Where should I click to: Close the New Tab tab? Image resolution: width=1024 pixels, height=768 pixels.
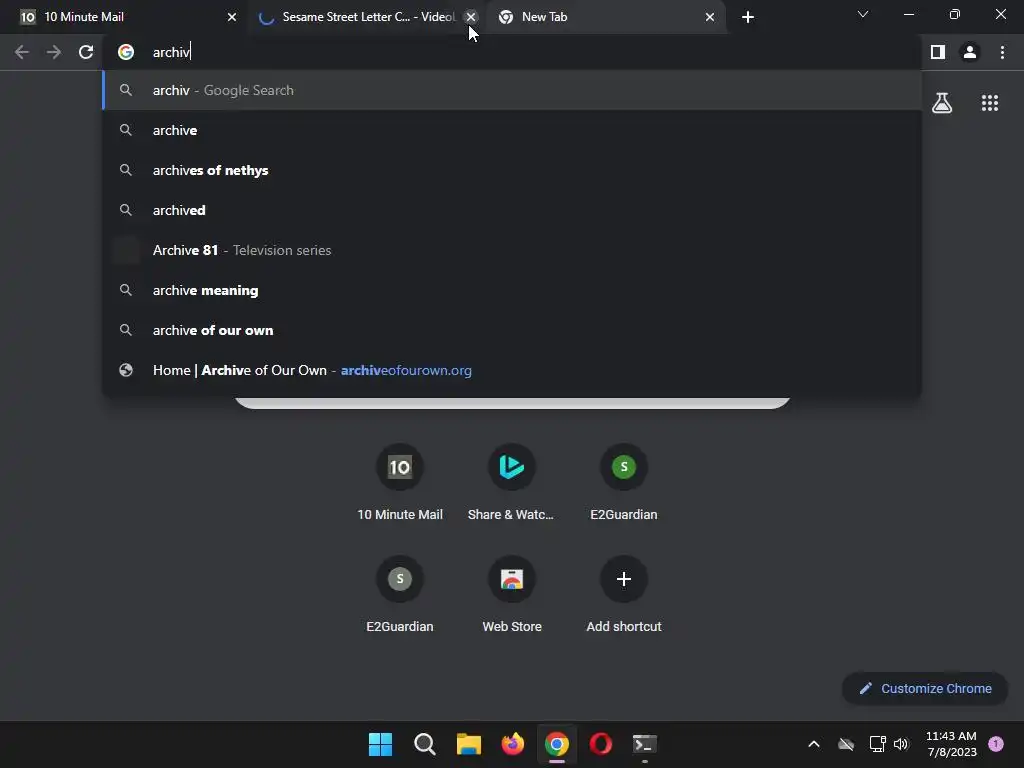coord(710,17)
